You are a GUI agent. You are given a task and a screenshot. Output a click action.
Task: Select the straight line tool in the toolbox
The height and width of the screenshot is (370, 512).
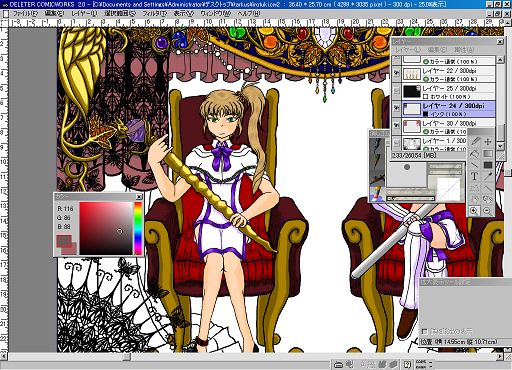[475, 165]
